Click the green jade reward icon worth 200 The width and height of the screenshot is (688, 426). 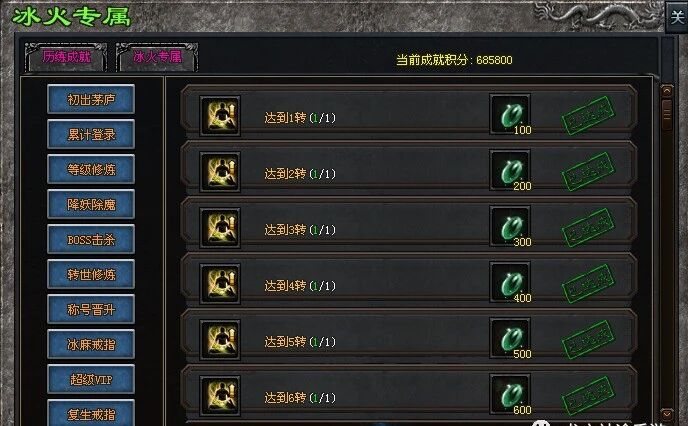(x=510, y=171)
